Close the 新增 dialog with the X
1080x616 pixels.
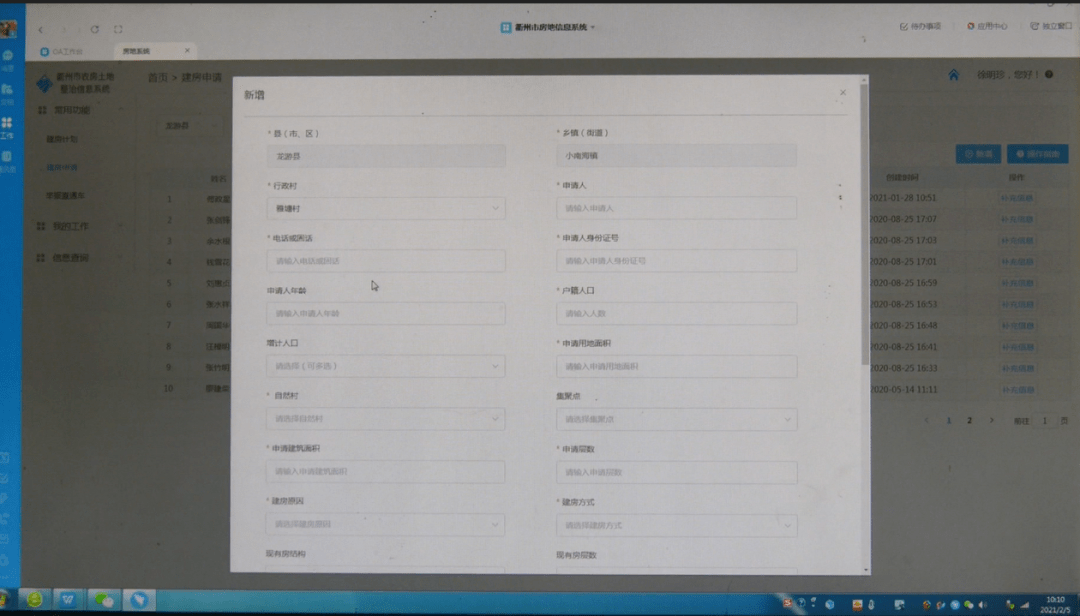(842, 93)
